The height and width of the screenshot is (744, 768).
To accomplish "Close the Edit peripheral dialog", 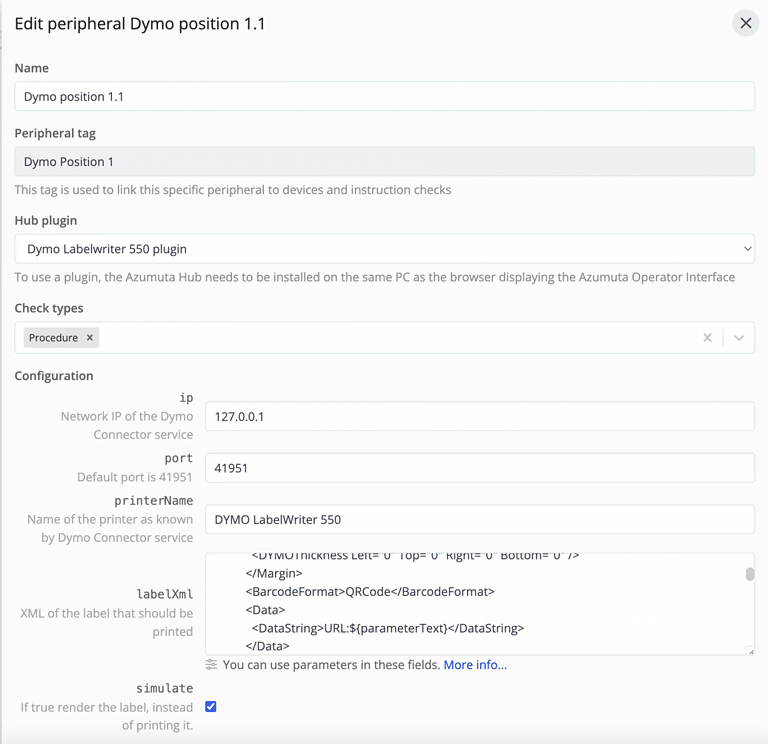I will coord(745,23).
